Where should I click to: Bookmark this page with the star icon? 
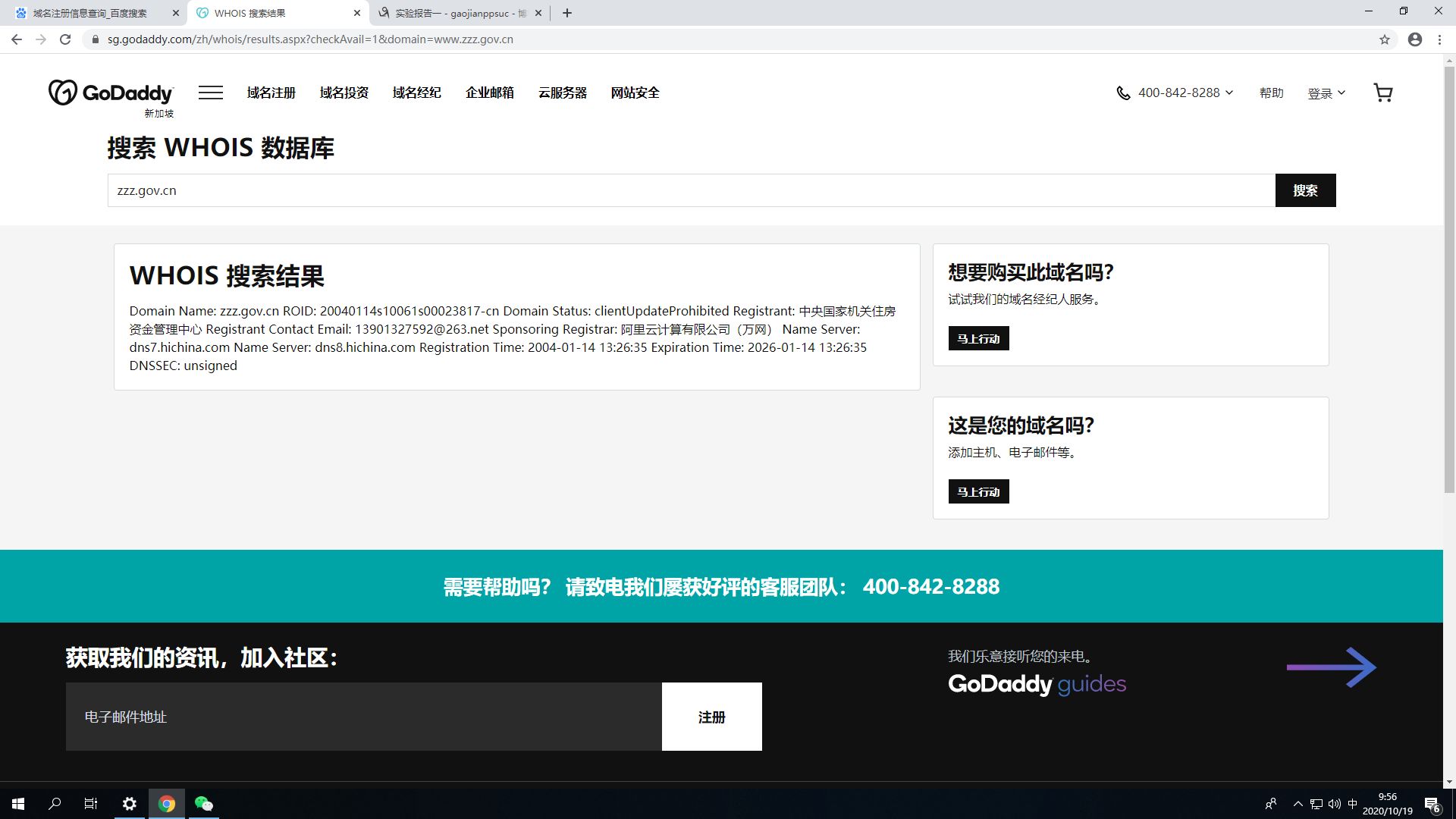coord(1385,39)
